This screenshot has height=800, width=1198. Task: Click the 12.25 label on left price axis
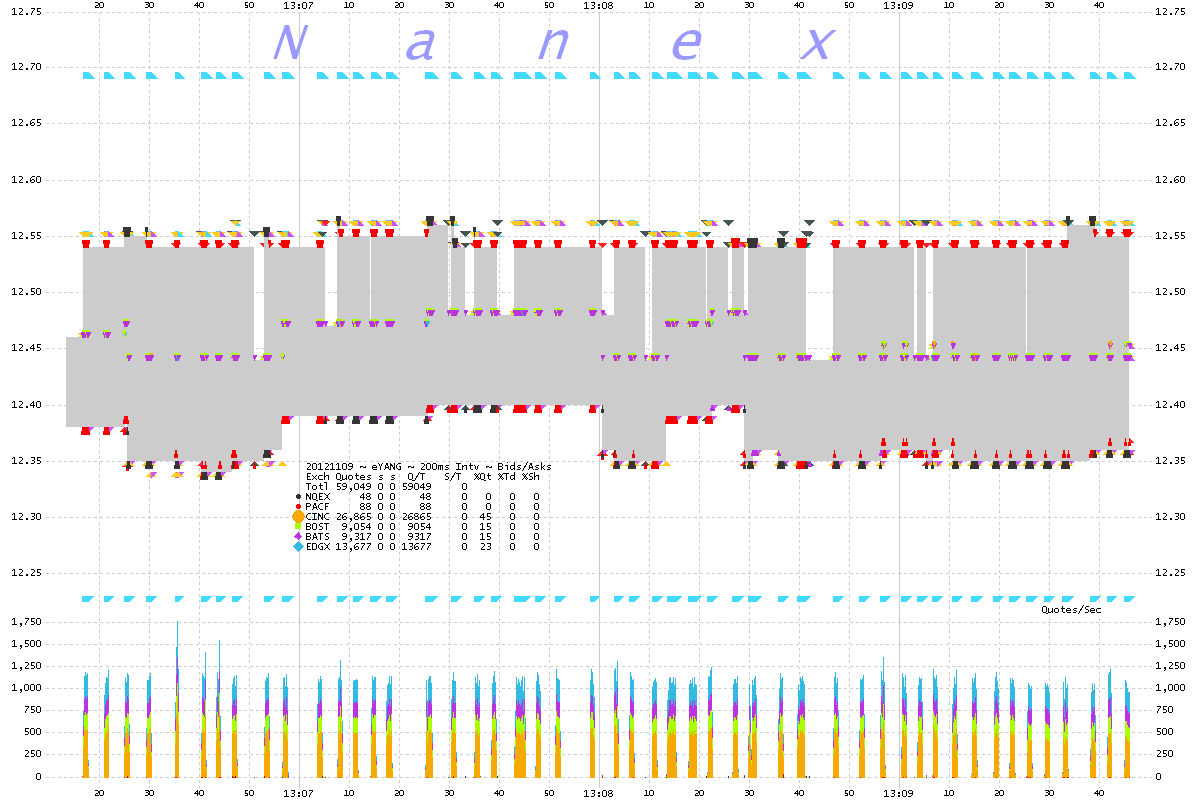point(27,573)
